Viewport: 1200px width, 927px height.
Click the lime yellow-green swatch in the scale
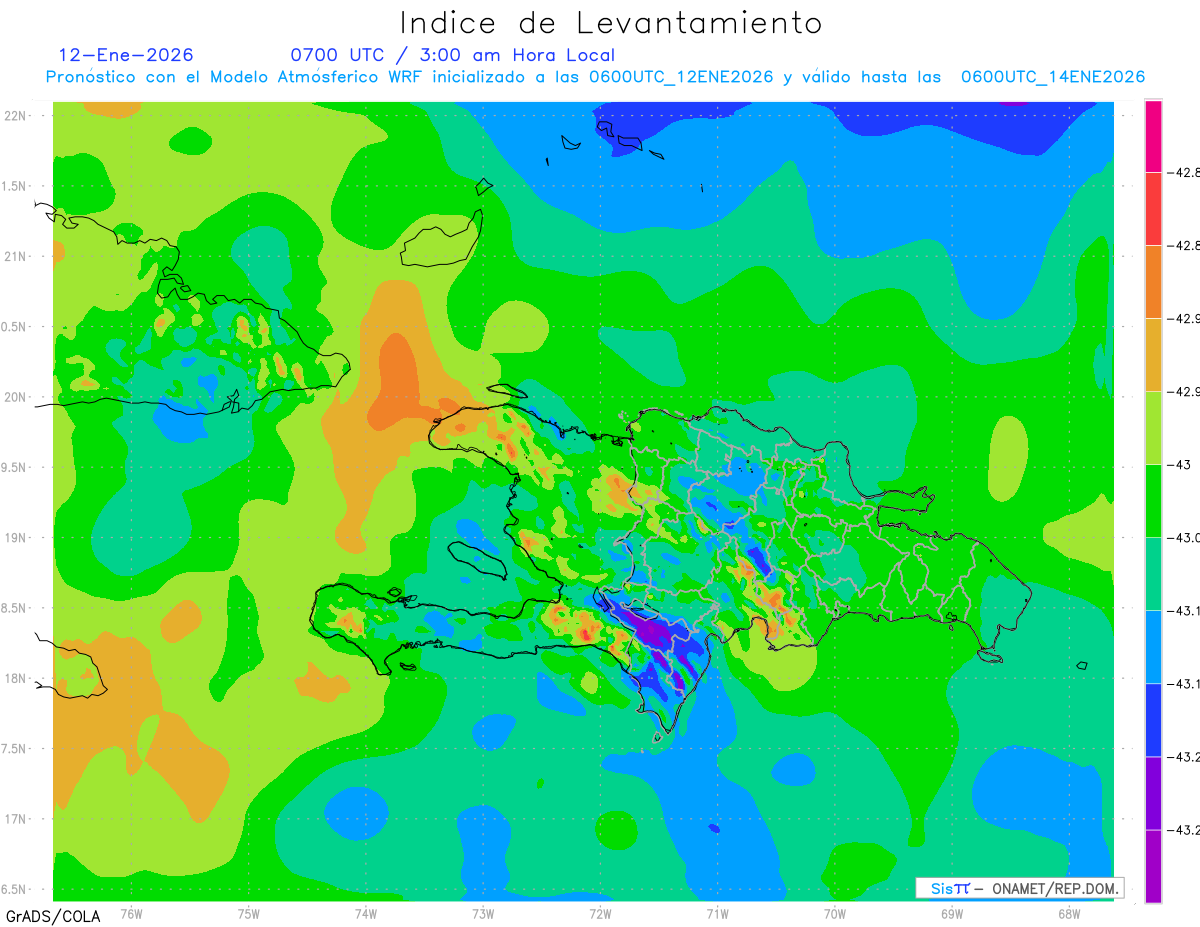1153,427
